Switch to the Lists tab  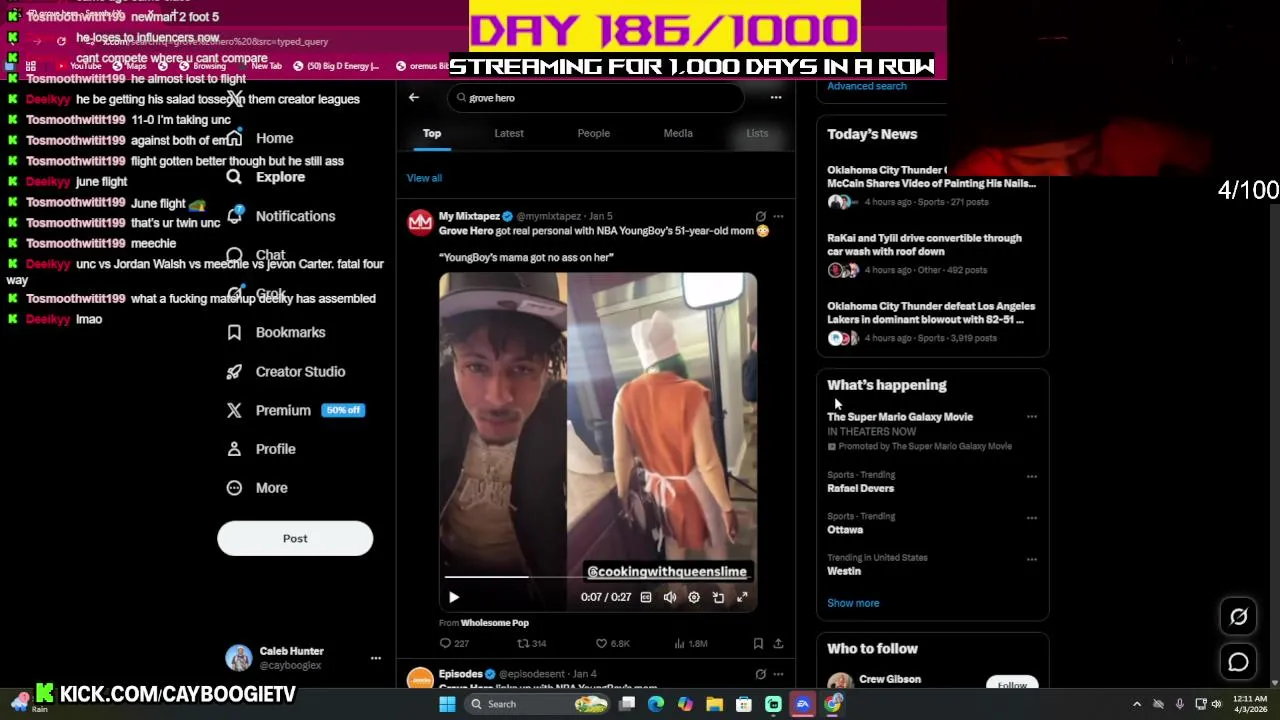click(x=757, y=133)
